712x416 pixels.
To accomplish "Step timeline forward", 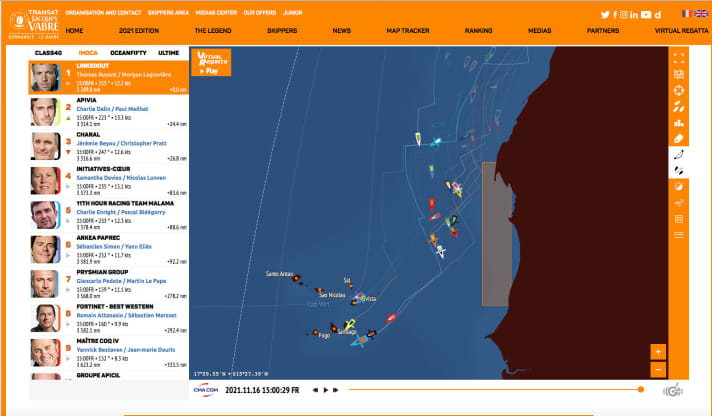I will [x=336, y=390].
